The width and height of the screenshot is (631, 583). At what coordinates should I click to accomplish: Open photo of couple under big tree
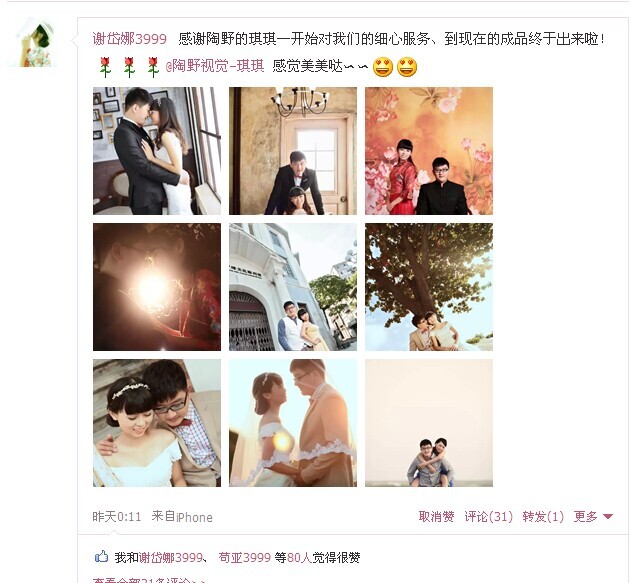pyautogui.click(x=429, y=287)
